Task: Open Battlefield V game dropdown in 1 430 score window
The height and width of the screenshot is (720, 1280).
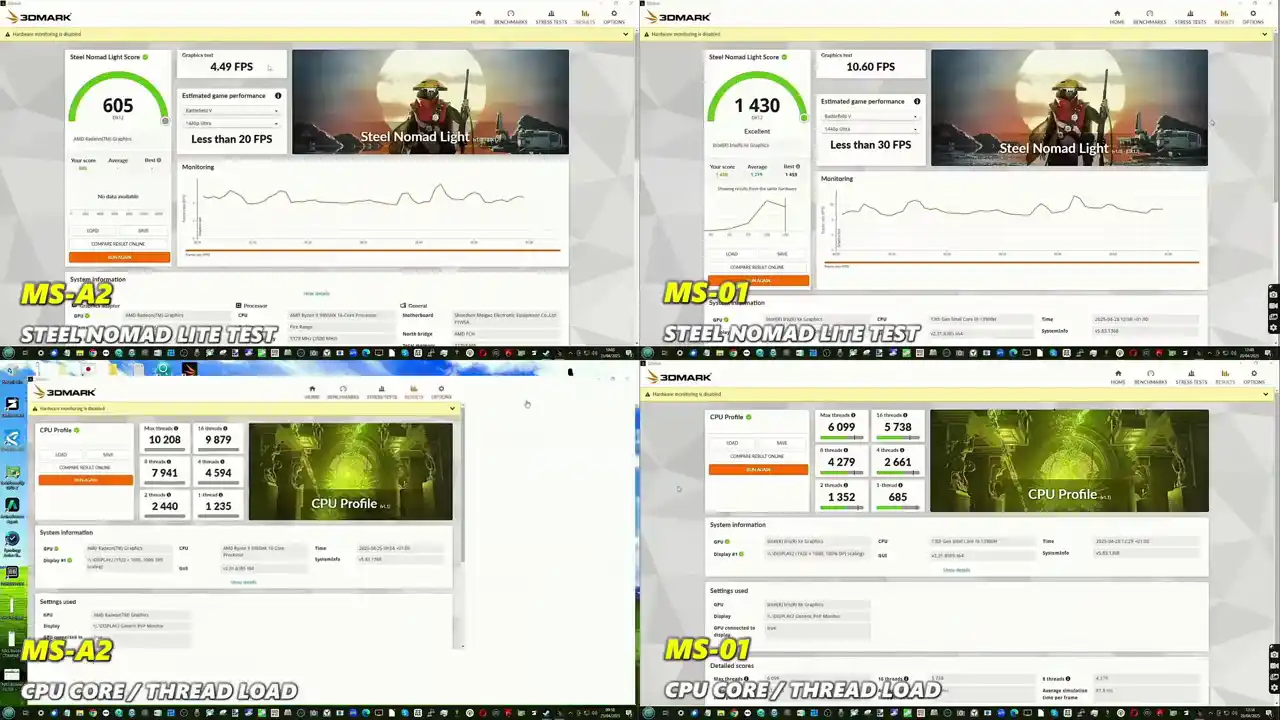Action: coord(869,116)
